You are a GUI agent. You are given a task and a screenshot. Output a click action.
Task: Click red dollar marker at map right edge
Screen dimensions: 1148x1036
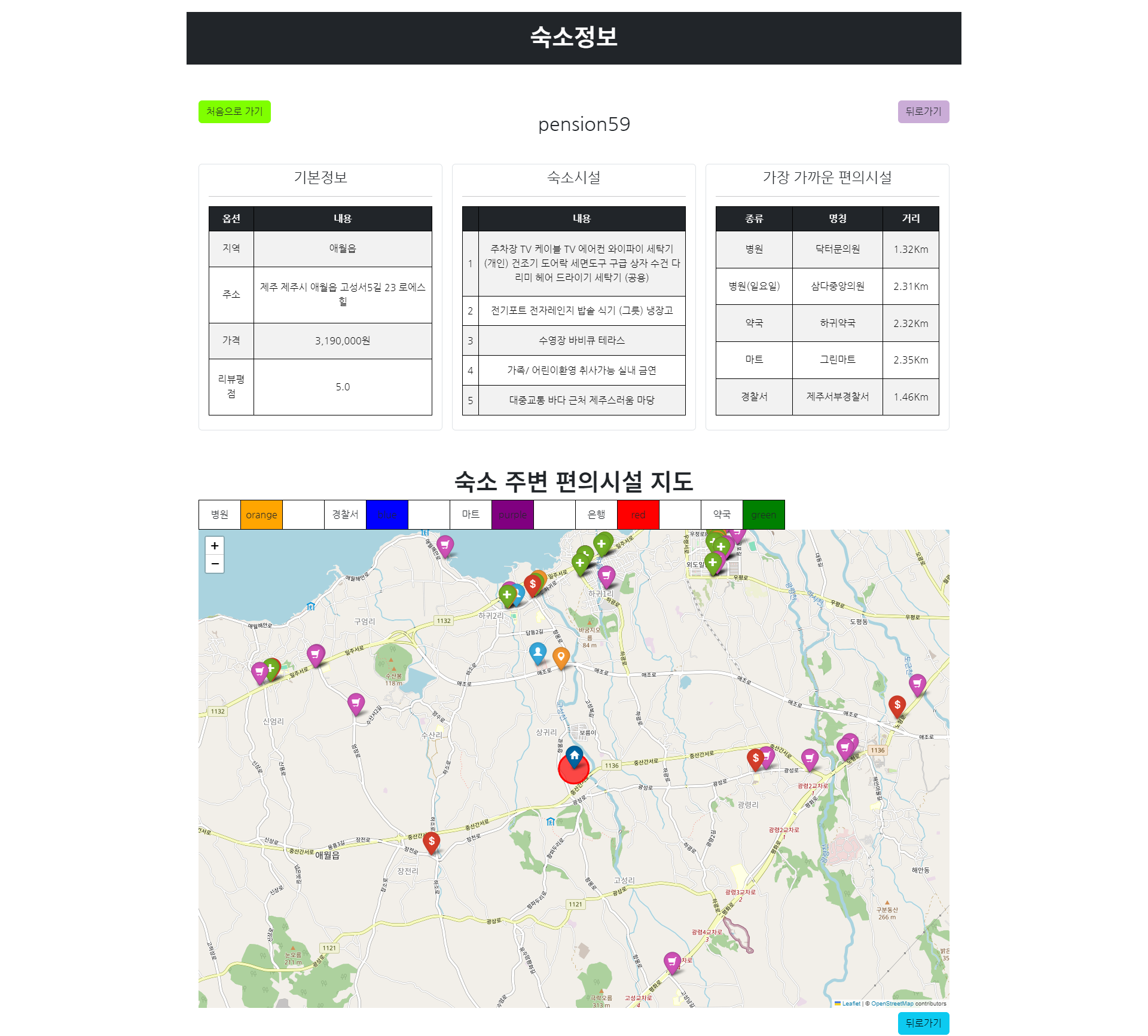click(897, 705)
